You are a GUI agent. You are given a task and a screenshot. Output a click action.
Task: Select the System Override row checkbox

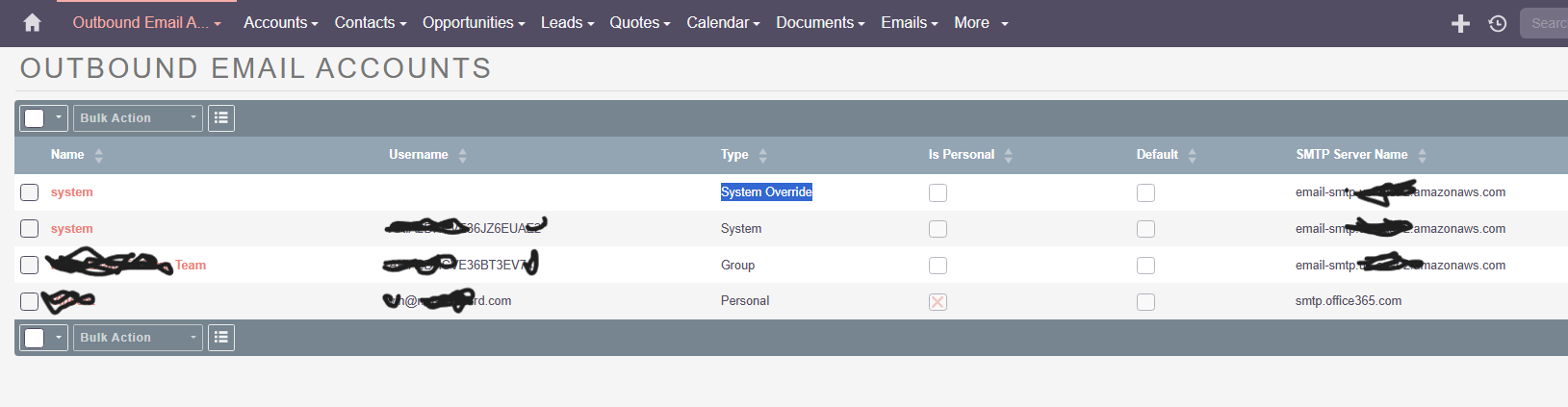tap(30, 192)
